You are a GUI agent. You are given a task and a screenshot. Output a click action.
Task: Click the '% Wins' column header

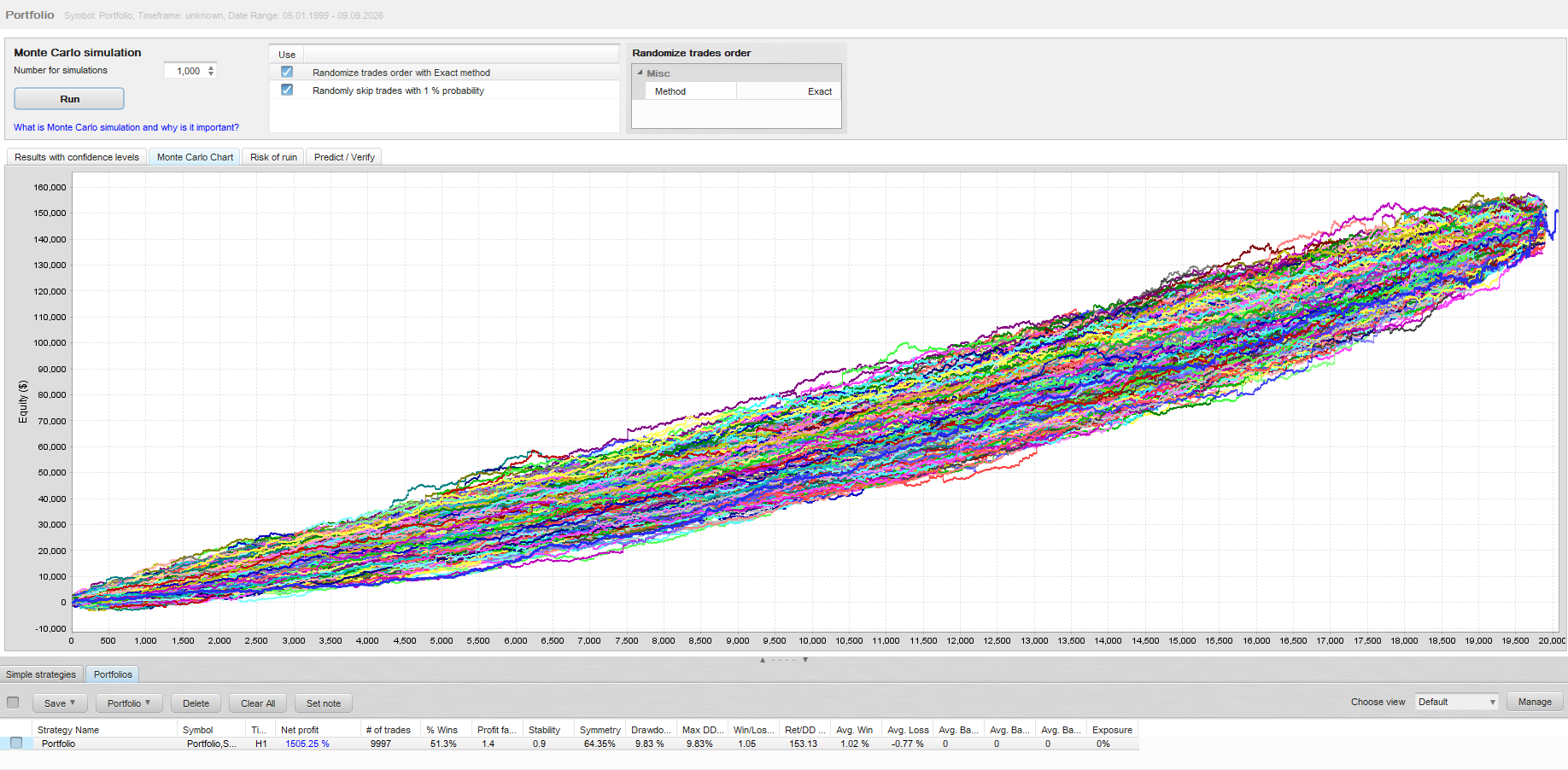pyautogui.click(x=447, y=730)
